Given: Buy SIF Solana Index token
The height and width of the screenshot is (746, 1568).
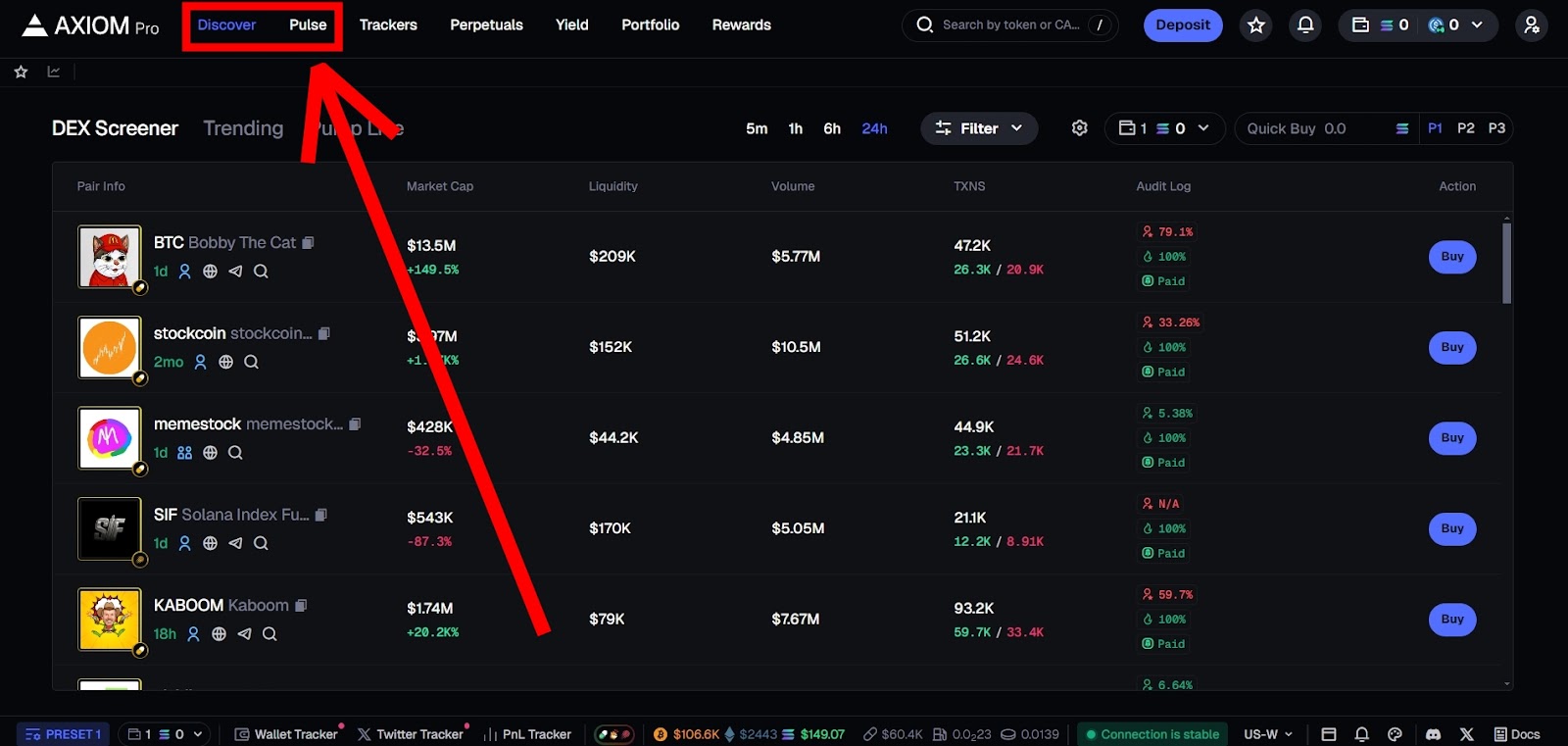Looking at the screenshot, I should click(1452, 528).
